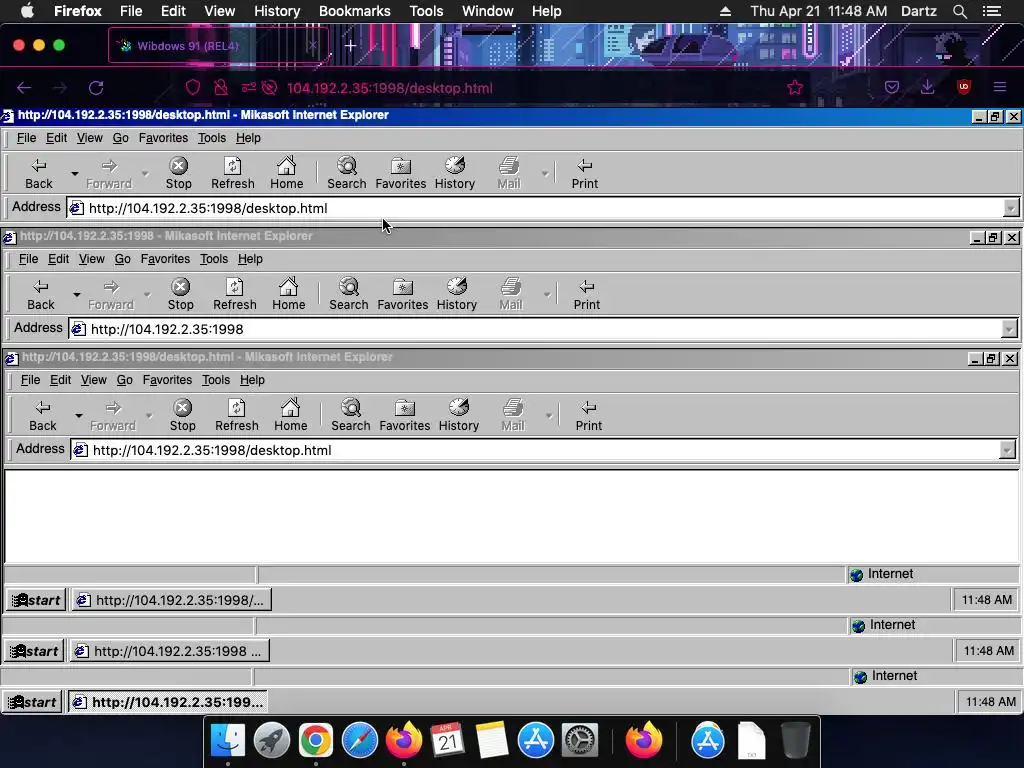The width and height of the screenshot is (1024, 768).
Task: Open new Firefox tab with plus button
Action: click(351, 46)
